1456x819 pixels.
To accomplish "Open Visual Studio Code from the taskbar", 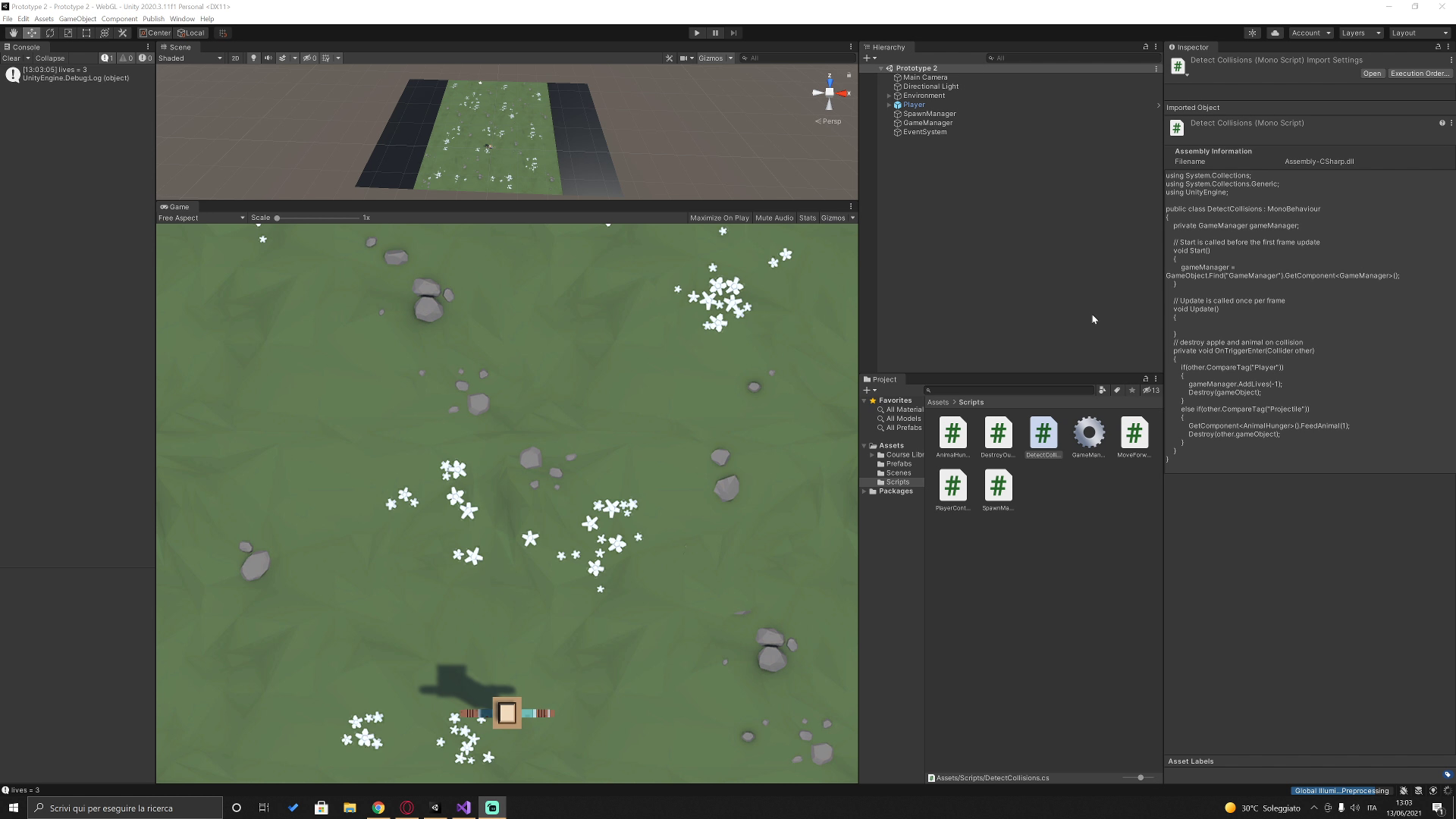I will [x=463, y=808].
